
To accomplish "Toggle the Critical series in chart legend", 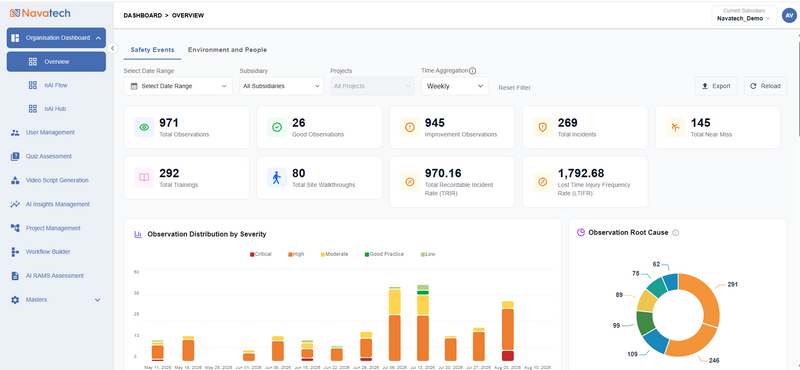I will click(x=261, y=254).
